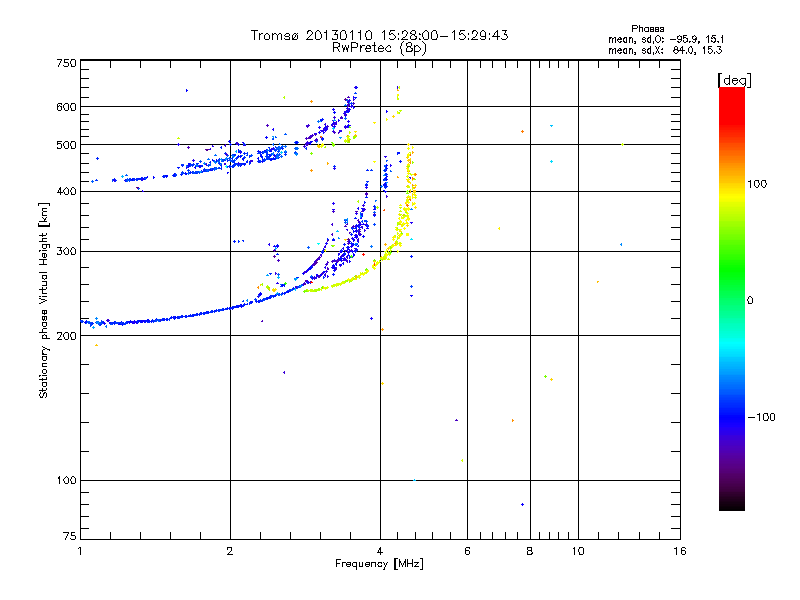The image size is (800, 600).
Task: Click the plot title "Tromsø 20130110 15:28:00-15:29:43"
Action: [379, 35]
